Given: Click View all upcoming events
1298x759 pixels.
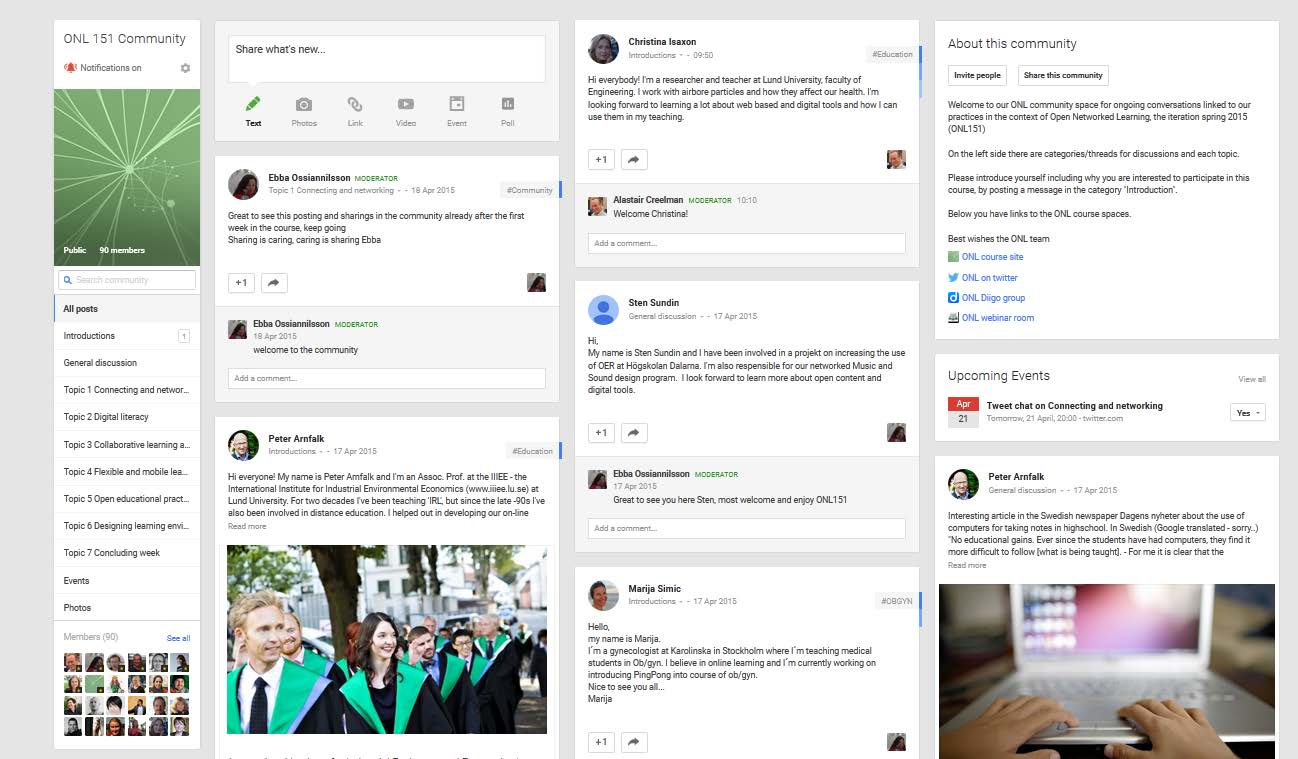Looking at the screenshot, I should click(x=1252, y=379).
